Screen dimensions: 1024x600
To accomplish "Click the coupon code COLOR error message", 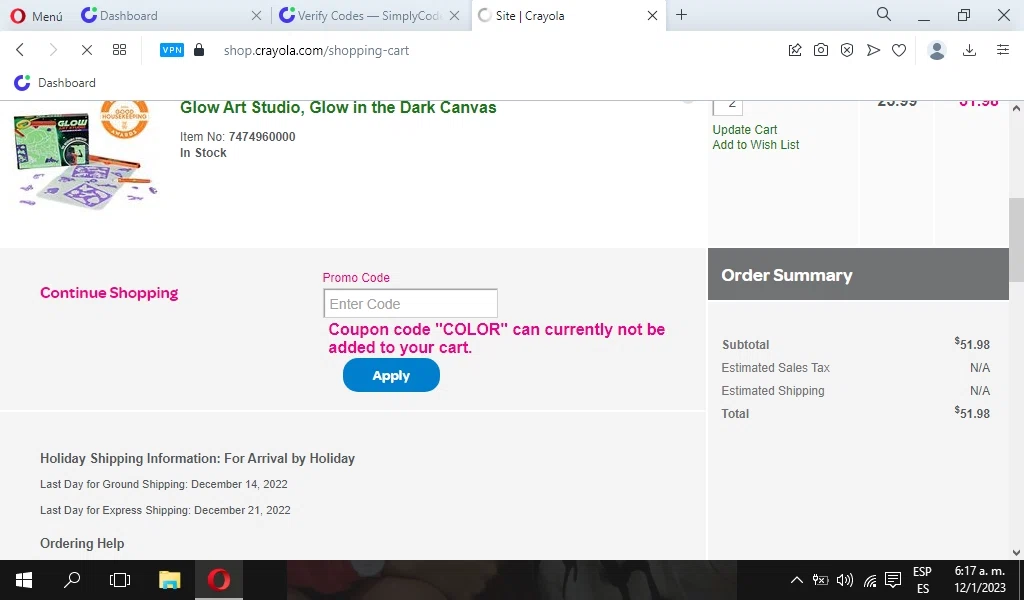I will click(x=496, y=338).
